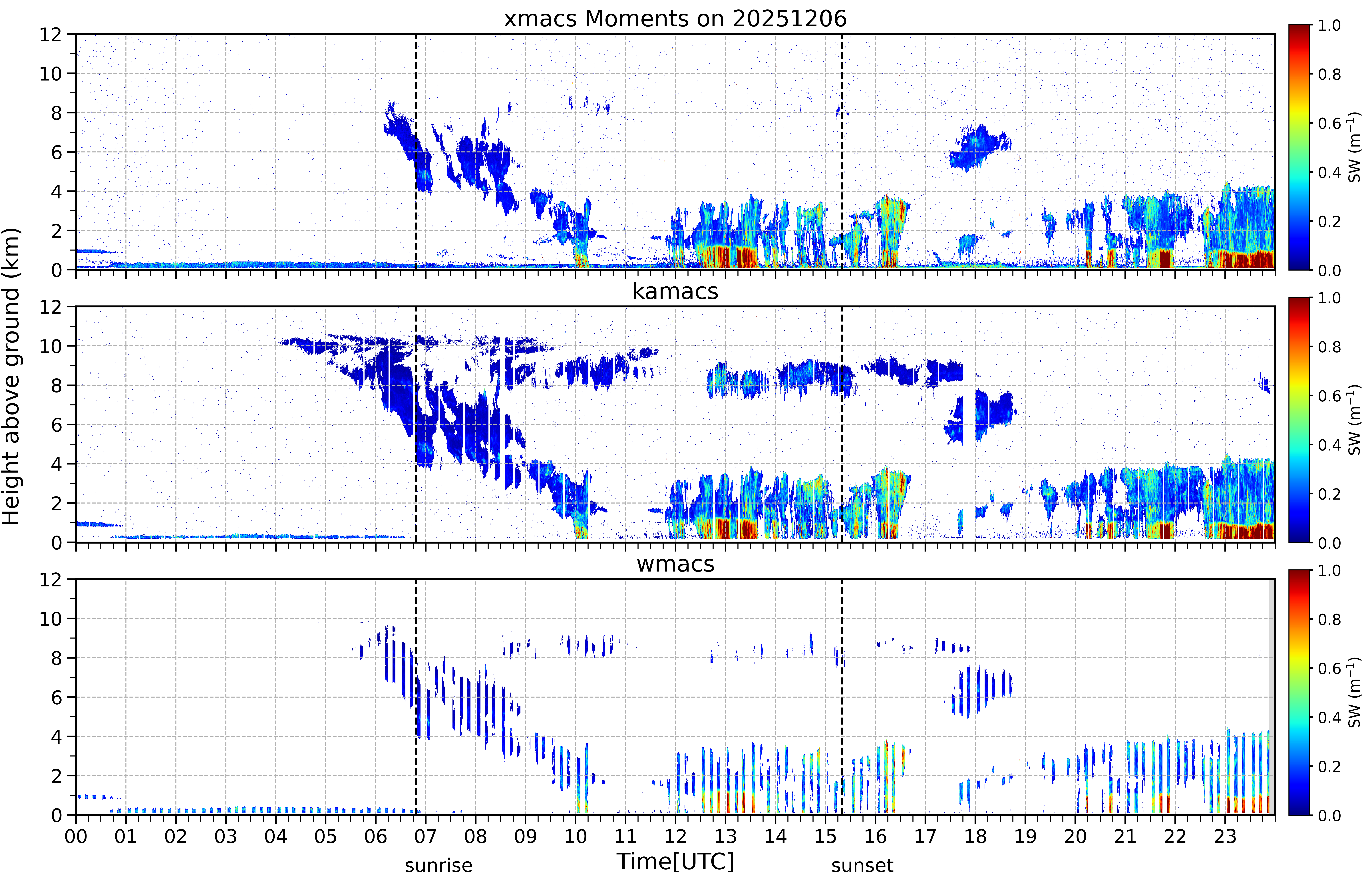Screen dimensions: 1372x885
Task: Click the 'kamacs' panel title
Action: (x=675, y=291)
